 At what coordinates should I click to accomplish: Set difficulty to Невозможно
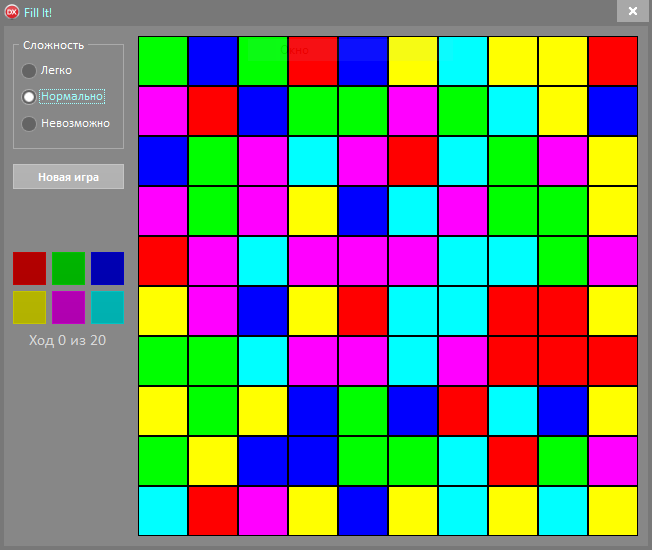point(29,123)
